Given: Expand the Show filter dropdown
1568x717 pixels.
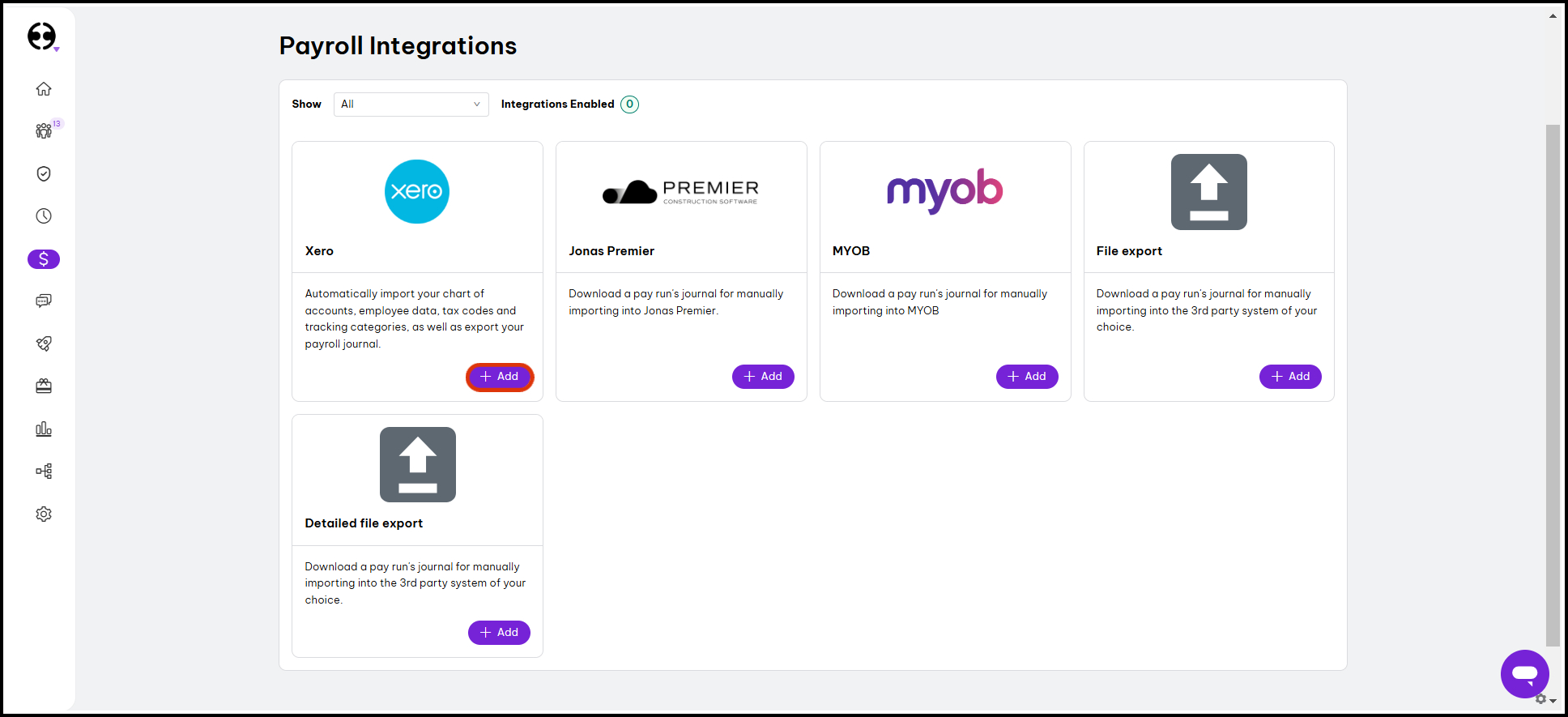Looking at the screenshot, I should [x=411, y=105].
